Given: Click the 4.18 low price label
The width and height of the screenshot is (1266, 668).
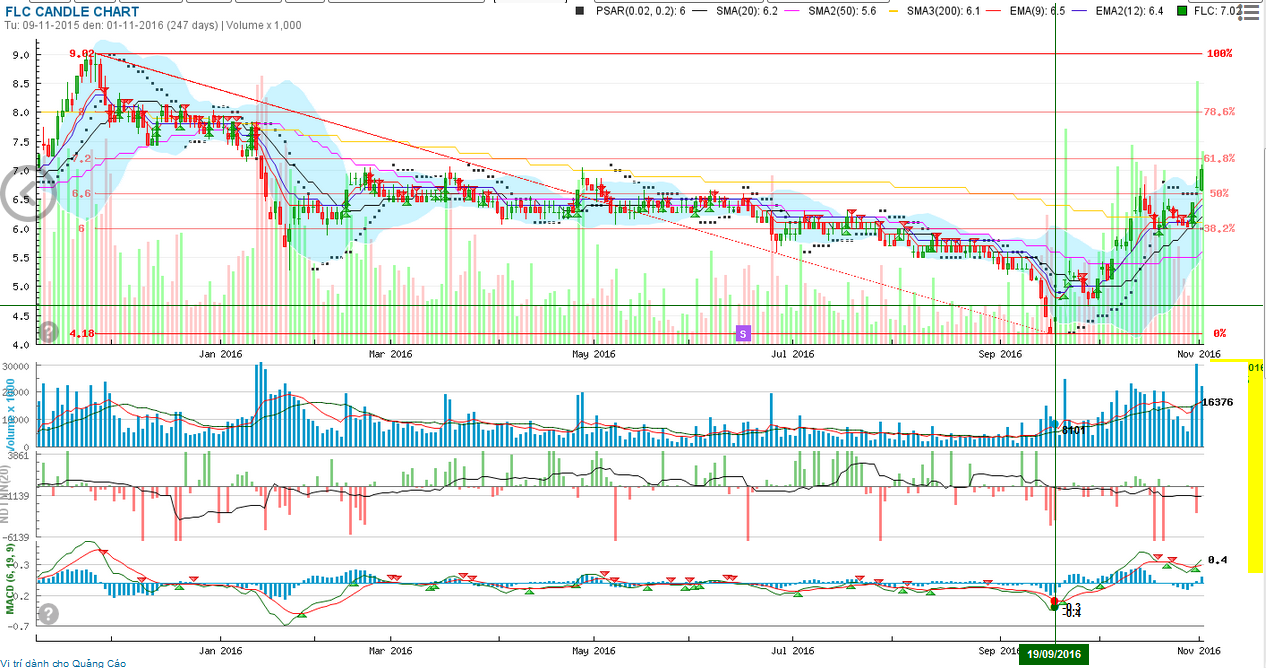Looking at the screenshot, I should point(82,333).
